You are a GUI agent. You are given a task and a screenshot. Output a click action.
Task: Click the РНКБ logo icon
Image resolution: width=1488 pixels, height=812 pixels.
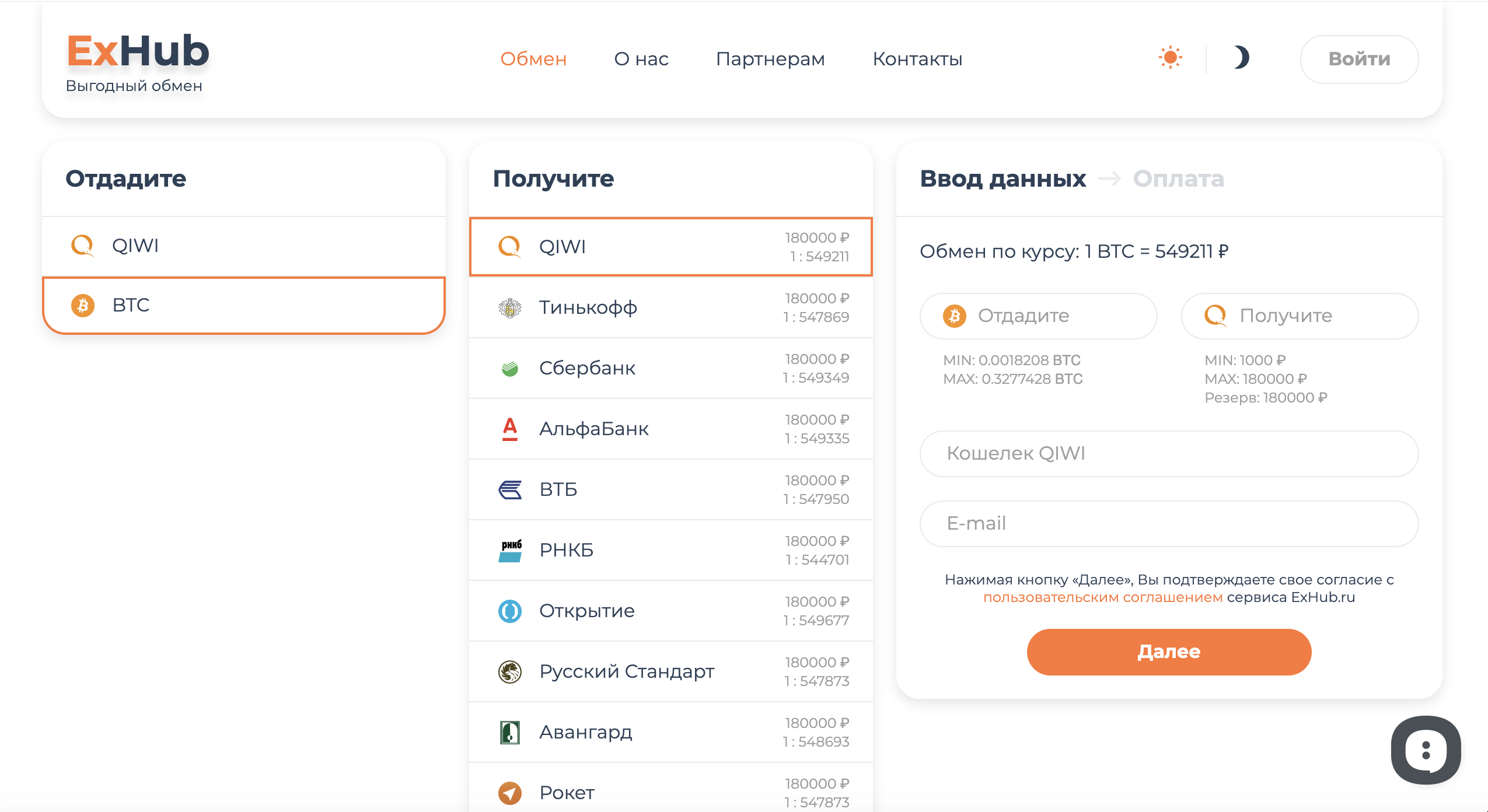(509, 550)
